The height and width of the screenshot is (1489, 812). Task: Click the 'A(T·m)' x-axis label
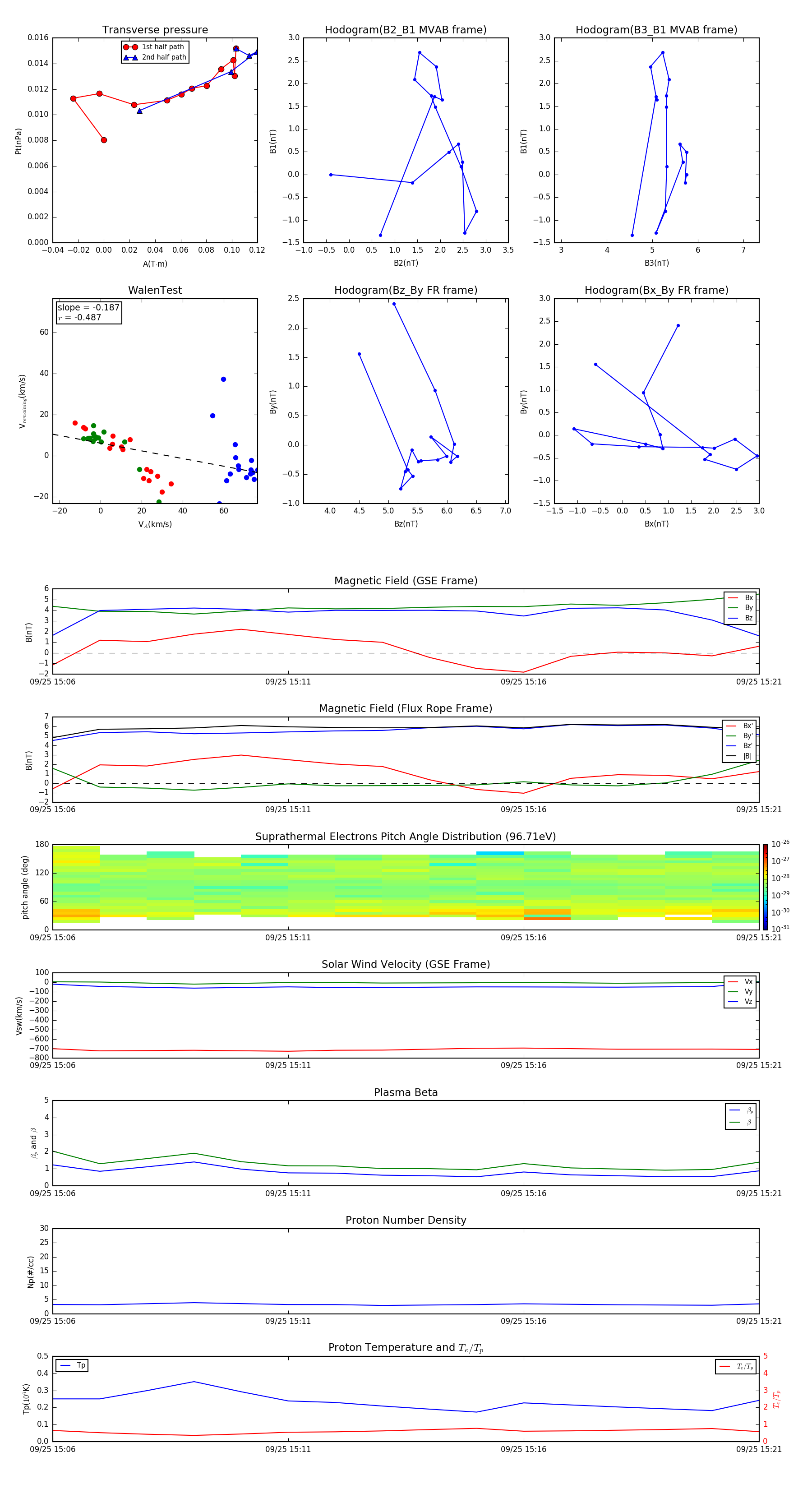pyautogui.click(x=155, y=264)
